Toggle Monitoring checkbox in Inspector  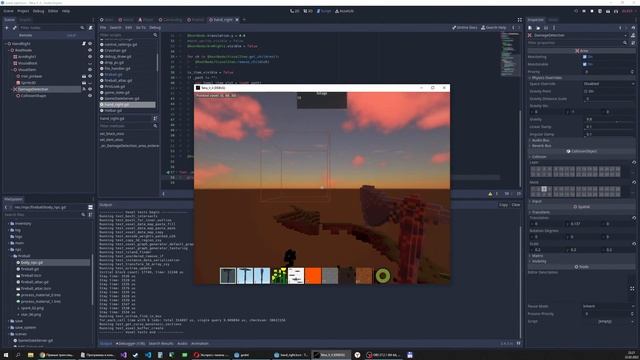pos(585,57)
